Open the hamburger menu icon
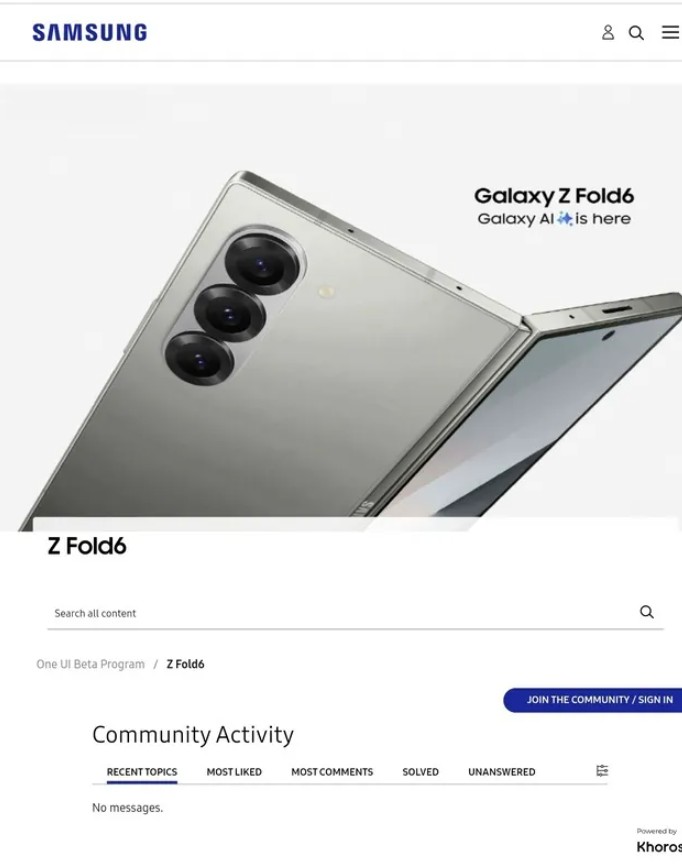This screenshot has width=682, height=867. point(670,32)
